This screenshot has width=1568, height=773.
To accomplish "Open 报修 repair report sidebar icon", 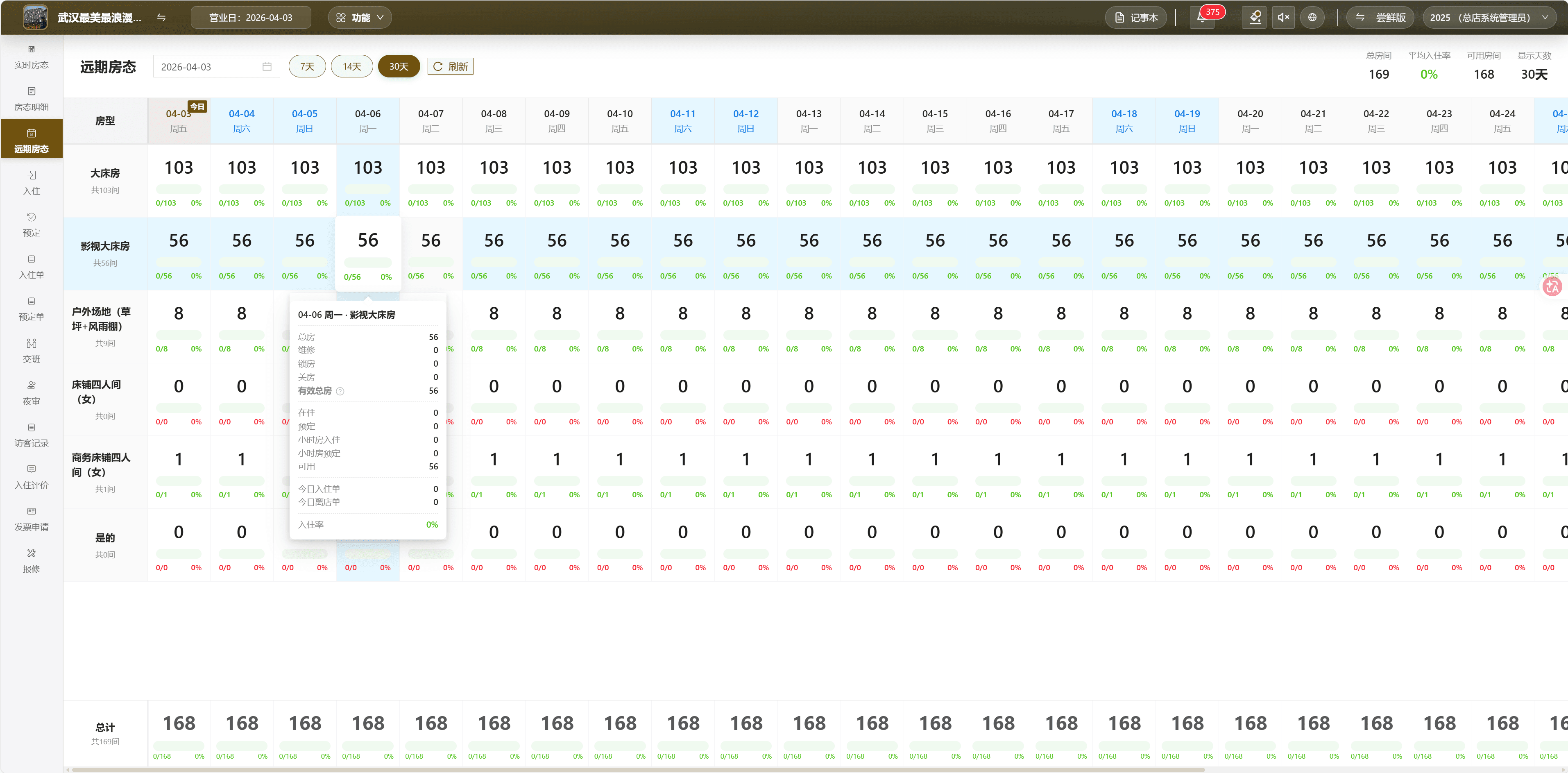I will point(31,560).
